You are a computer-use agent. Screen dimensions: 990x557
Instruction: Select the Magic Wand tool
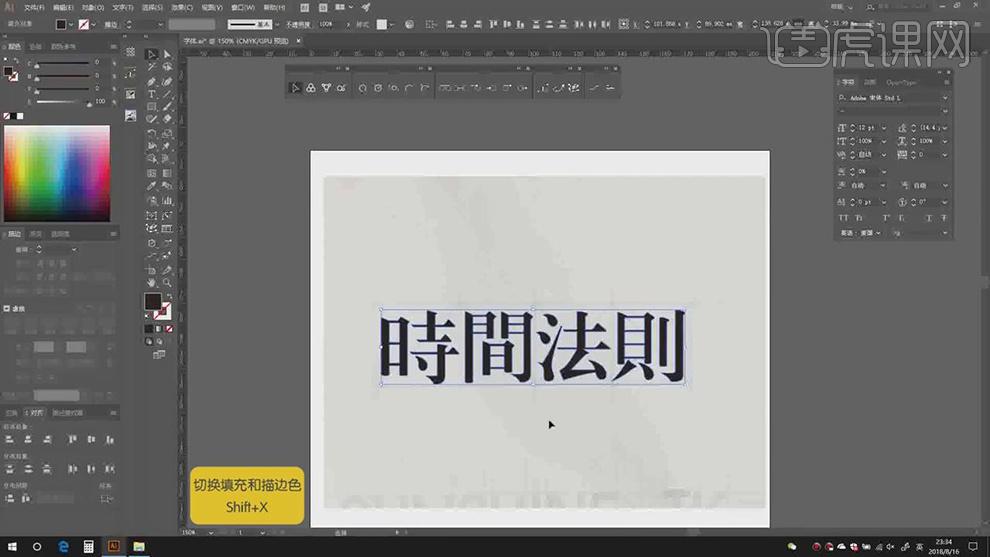[152, 67]
